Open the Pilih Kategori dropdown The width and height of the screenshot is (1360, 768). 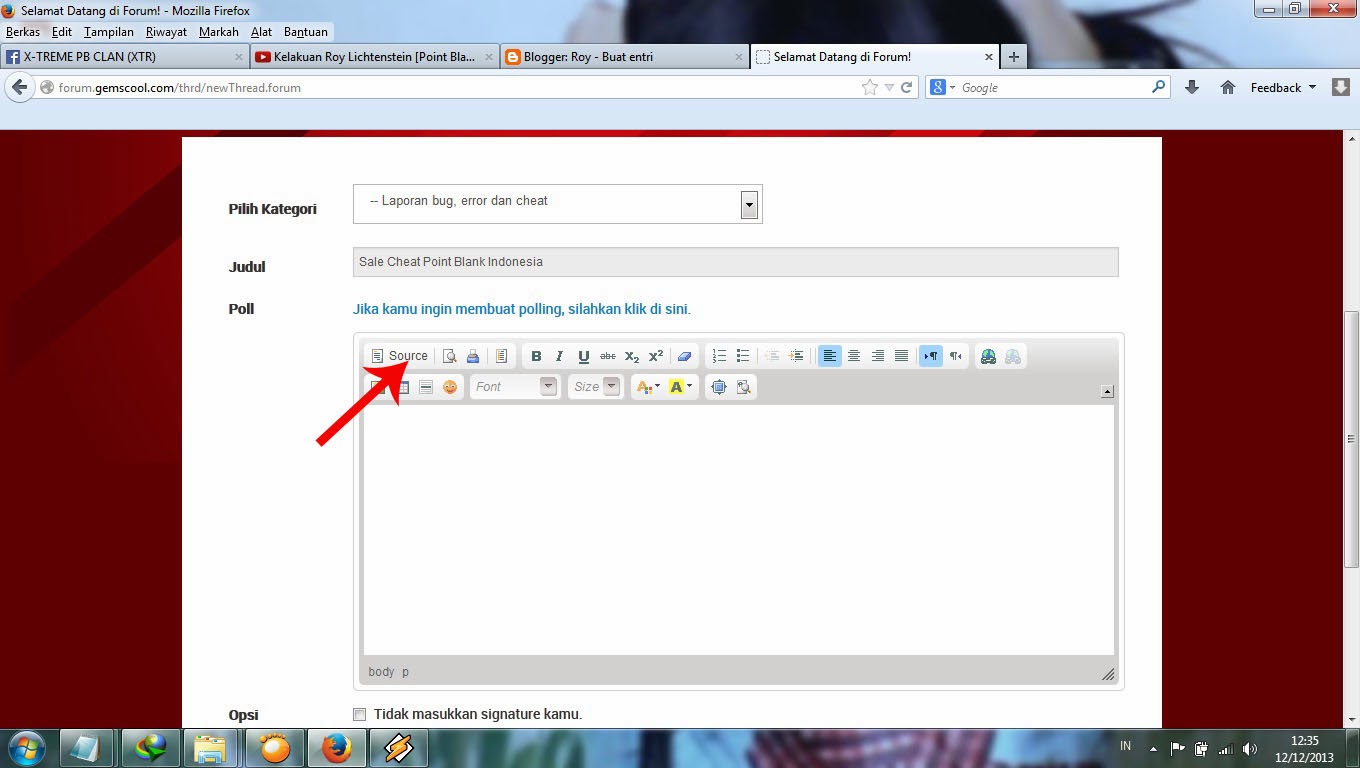point(558,204)
